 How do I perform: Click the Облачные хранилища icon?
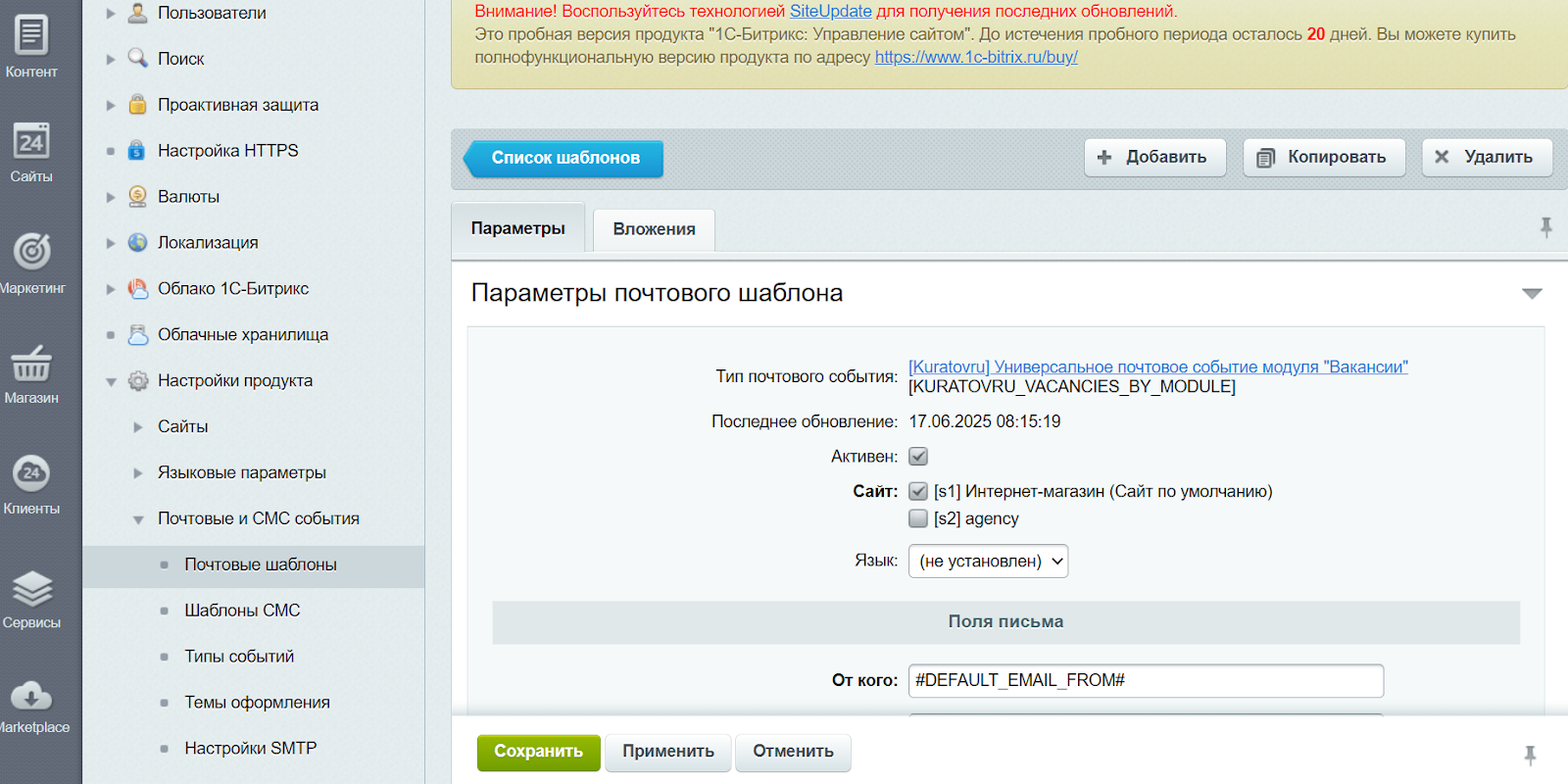coord(138,335)
